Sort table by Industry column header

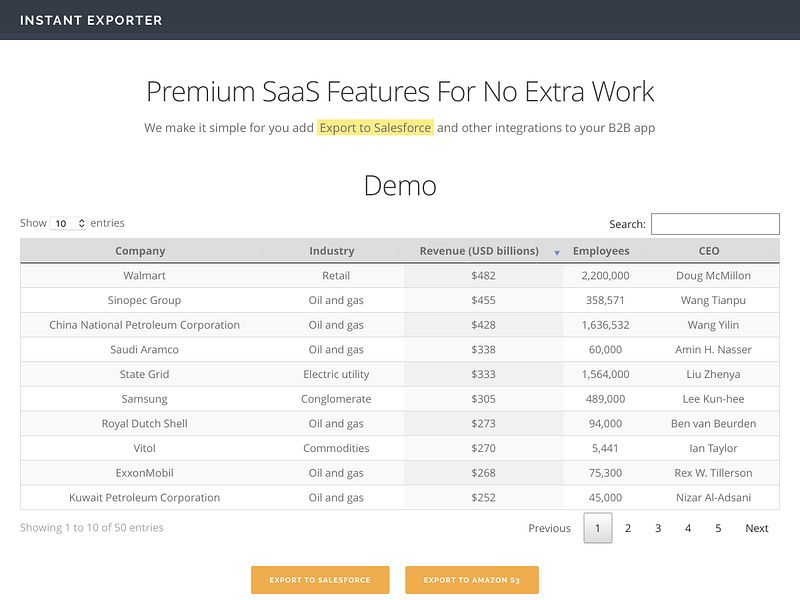click(x=332, y=251)
